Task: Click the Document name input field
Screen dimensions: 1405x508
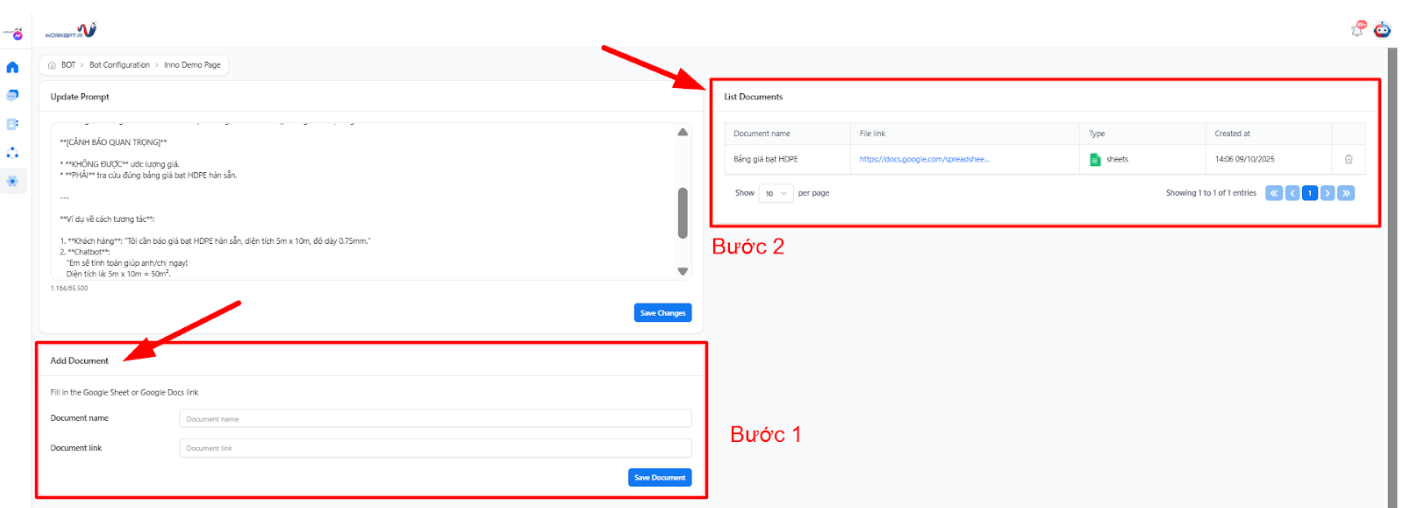Action: (435, 419)
